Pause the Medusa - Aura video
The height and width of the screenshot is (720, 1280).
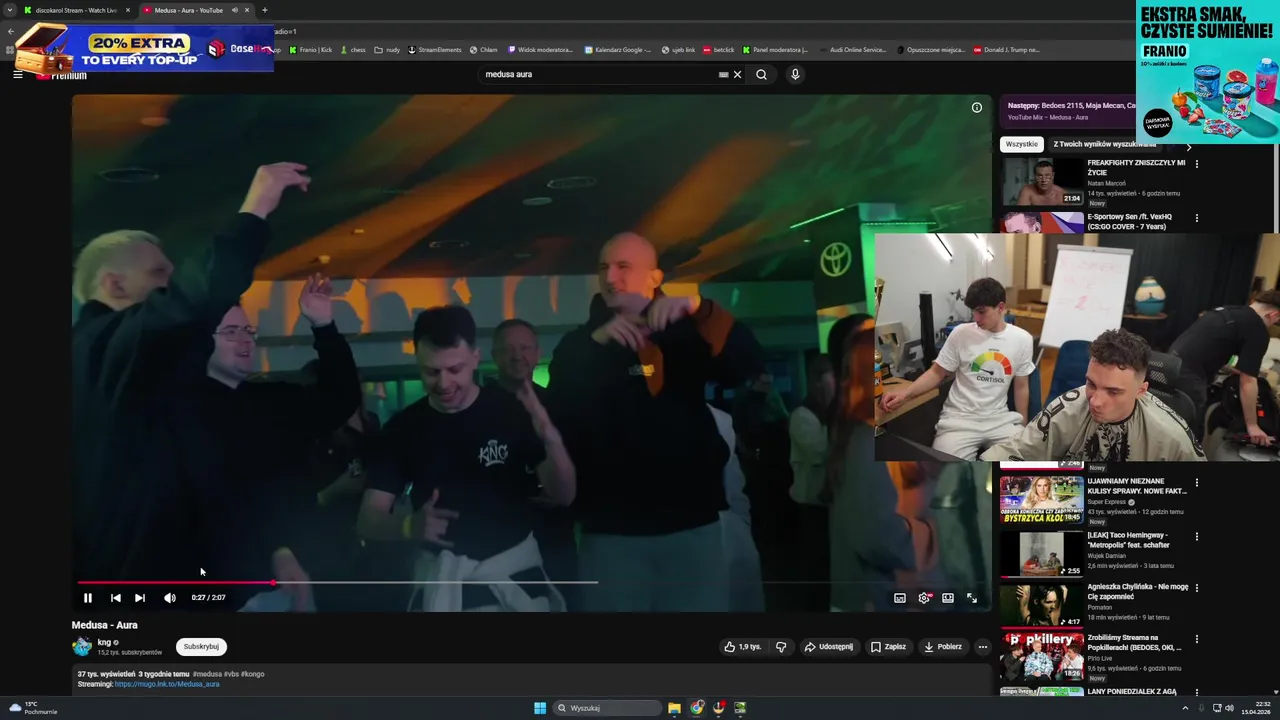(x=88, y=598)
